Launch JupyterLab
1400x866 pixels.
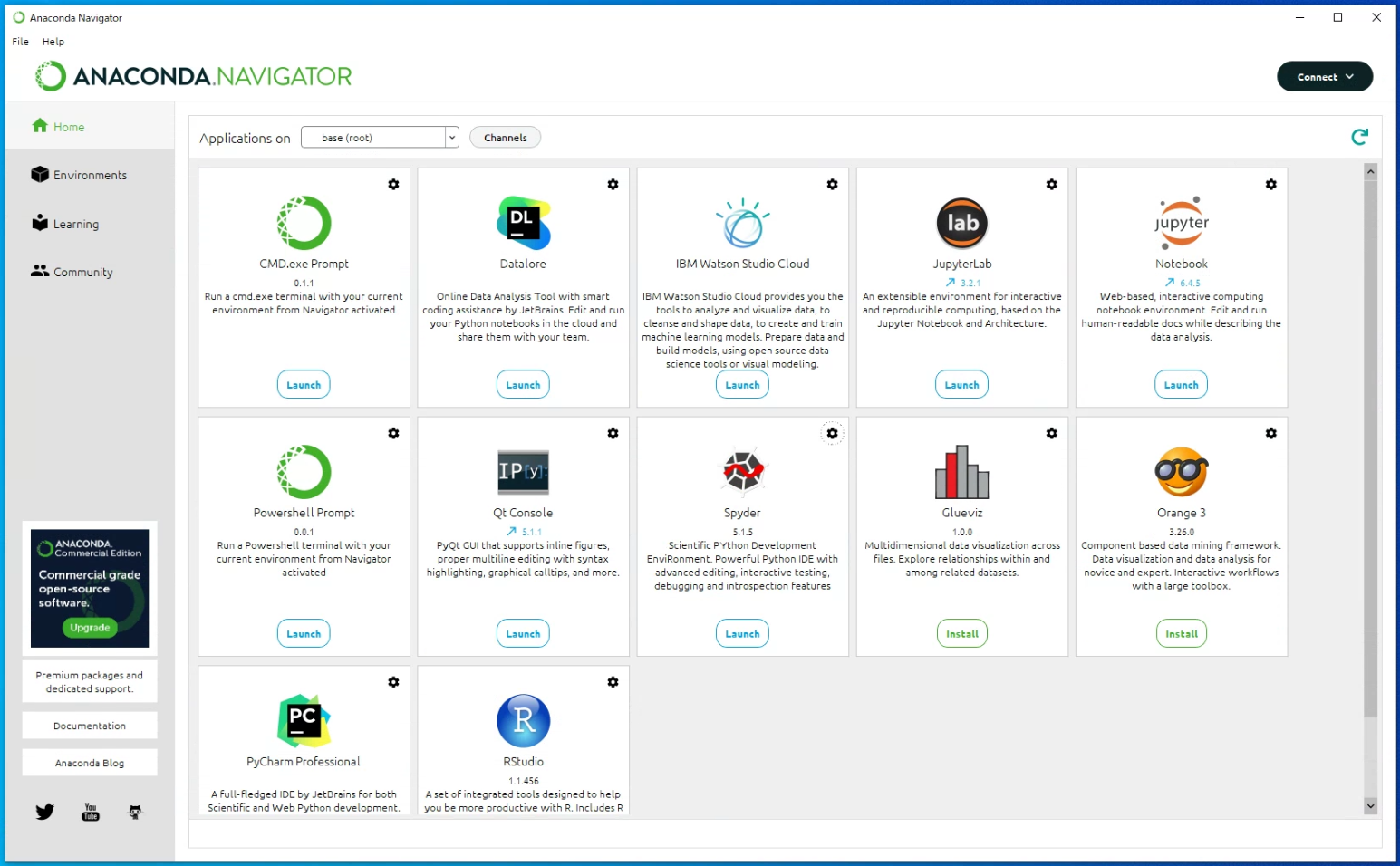961,385
